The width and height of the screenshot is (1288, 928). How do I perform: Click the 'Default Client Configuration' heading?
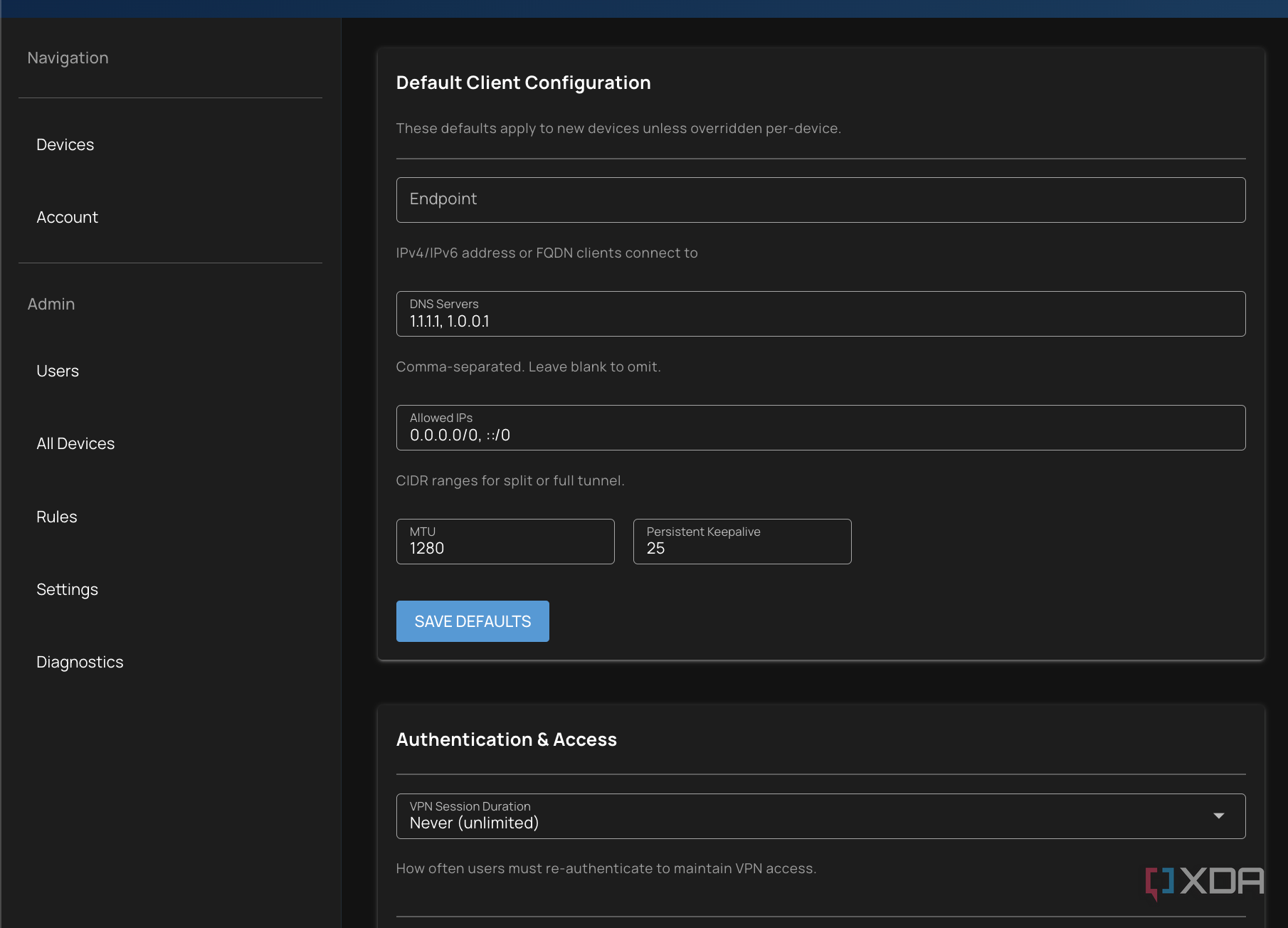[x=523, y=83]
